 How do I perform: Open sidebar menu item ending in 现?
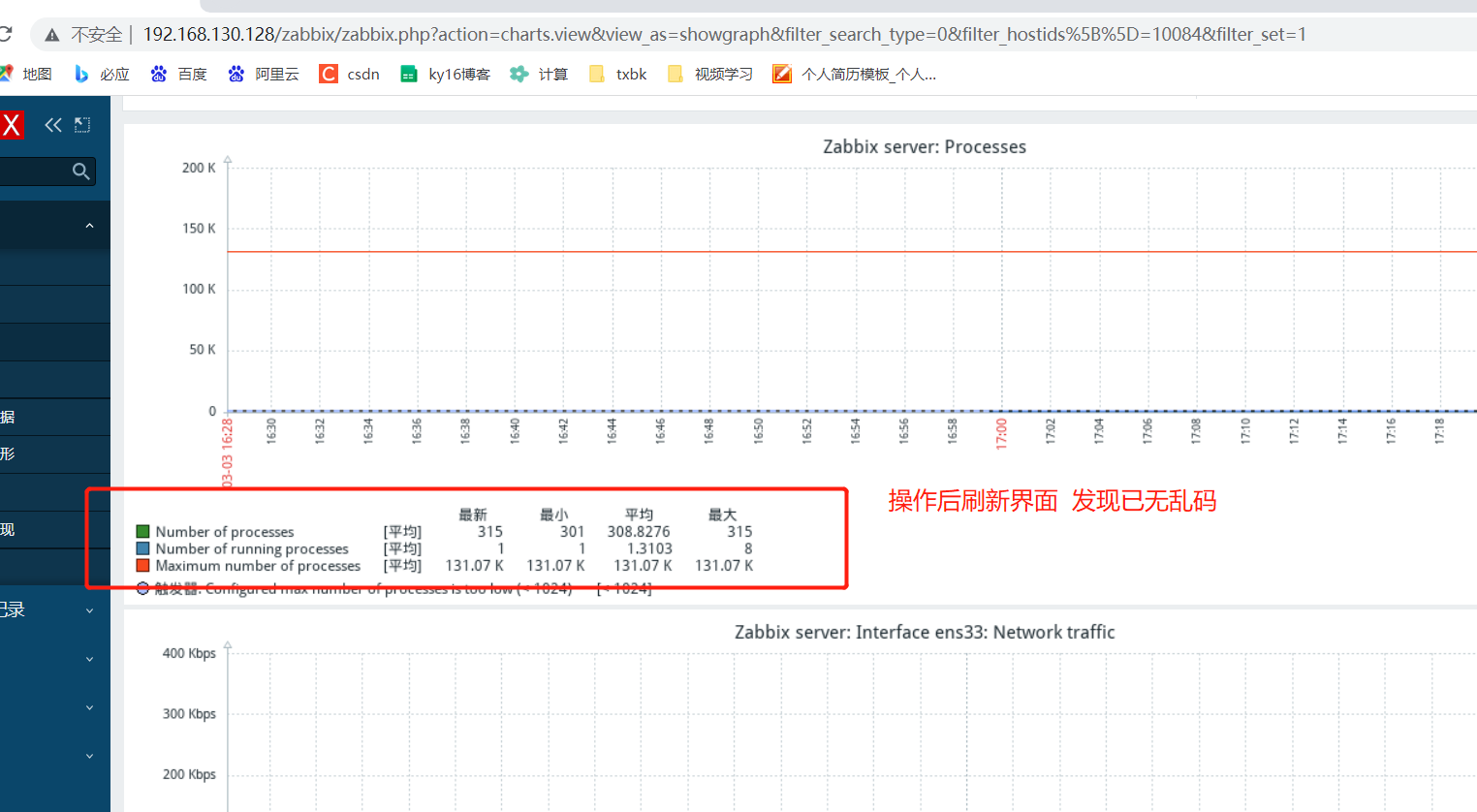click(55, 530)
